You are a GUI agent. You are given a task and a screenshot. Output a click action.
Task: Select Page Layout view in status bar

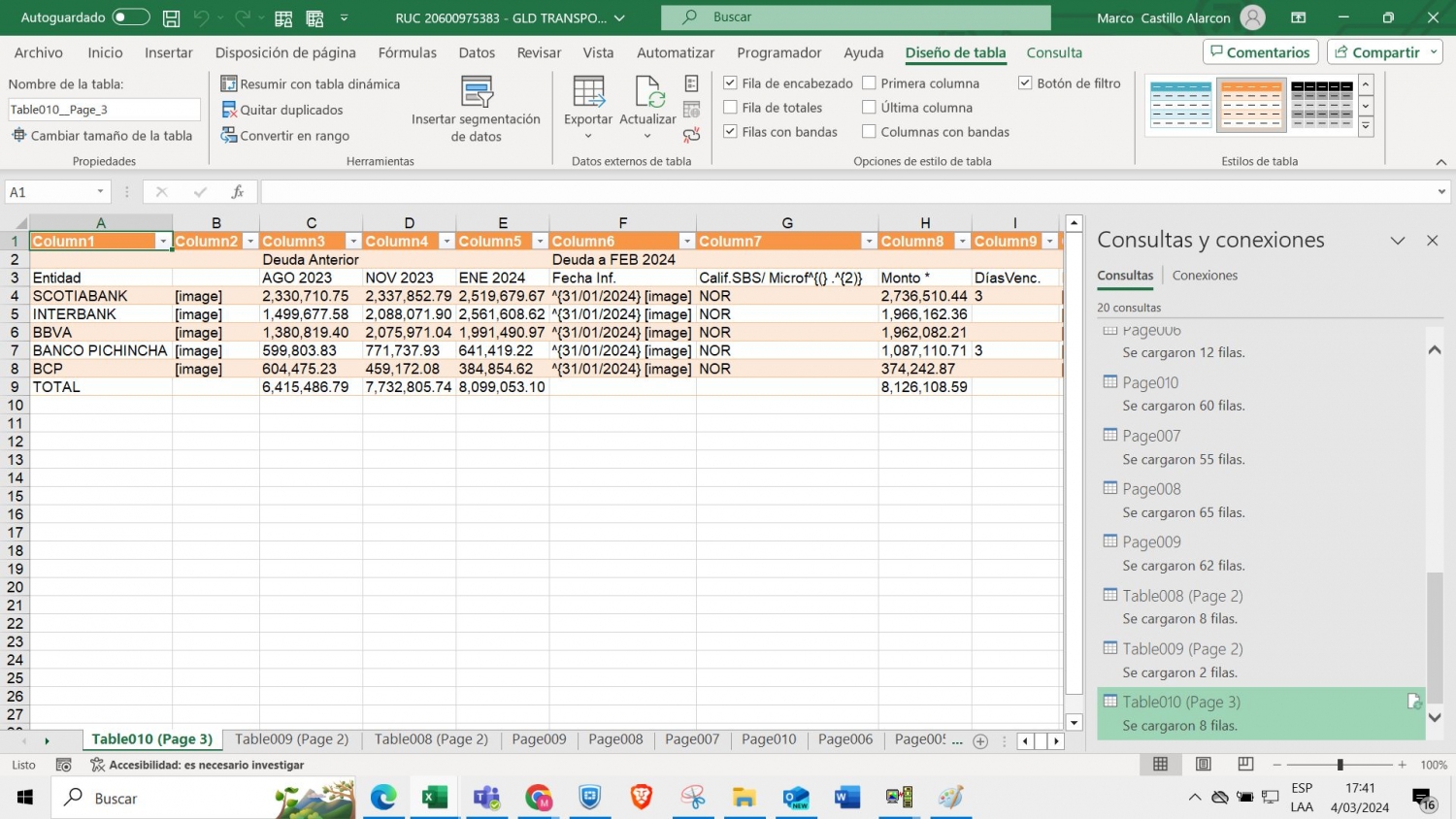point(1203,765)
